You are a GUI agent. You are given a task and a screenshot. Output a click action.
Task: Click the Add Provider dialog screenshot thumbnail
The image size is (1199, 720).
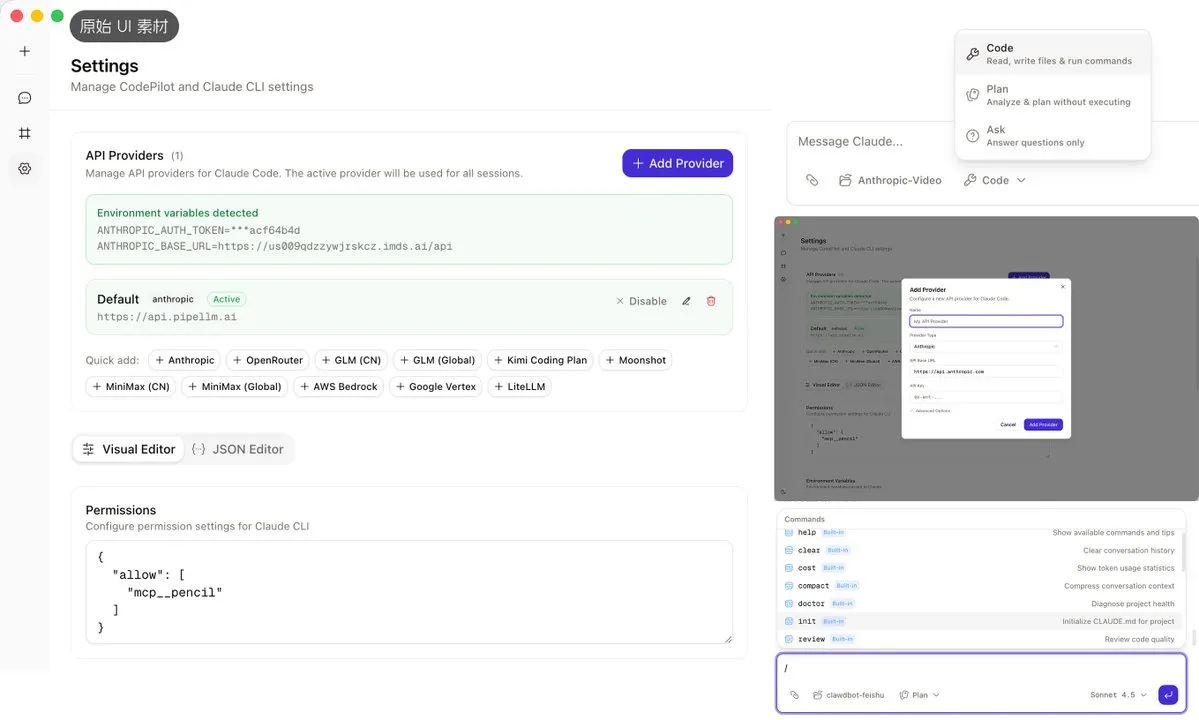[985, 358]
